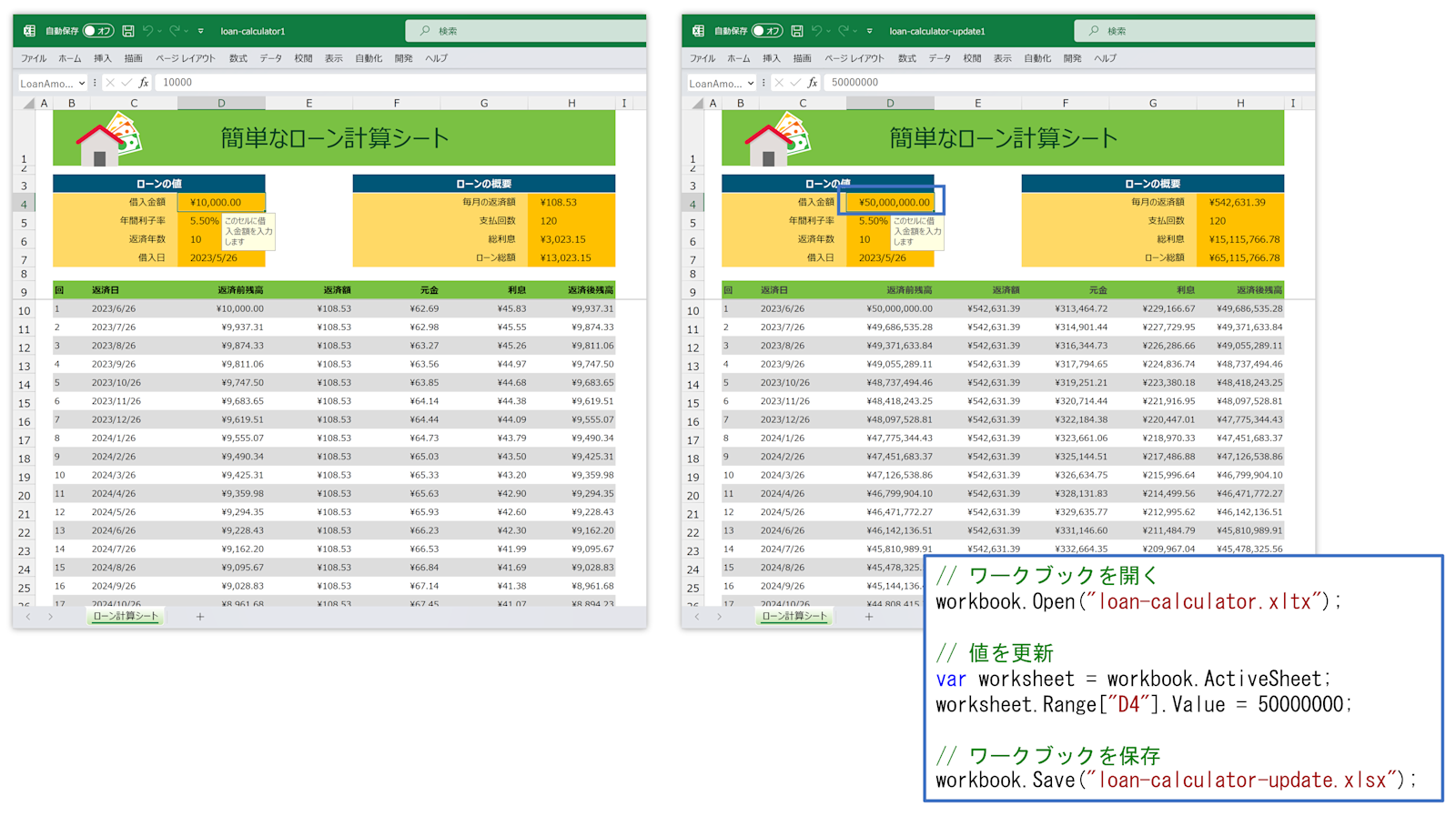Select the ¥50,000,000.00 借入金額 cell
This screenshot has width=1456, height=816.
click(x=891, y=203)
